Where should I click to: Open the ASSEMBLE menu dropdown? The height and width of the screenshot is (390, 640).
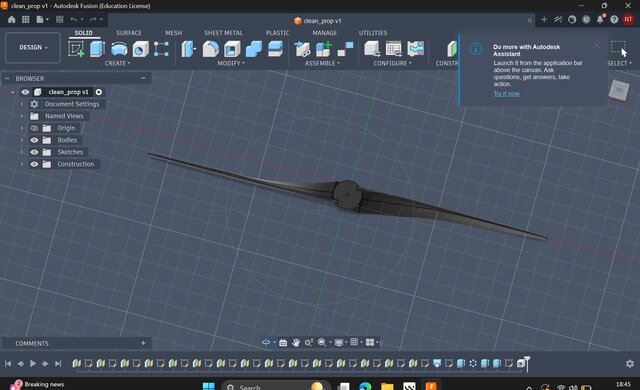click(322, 63)
